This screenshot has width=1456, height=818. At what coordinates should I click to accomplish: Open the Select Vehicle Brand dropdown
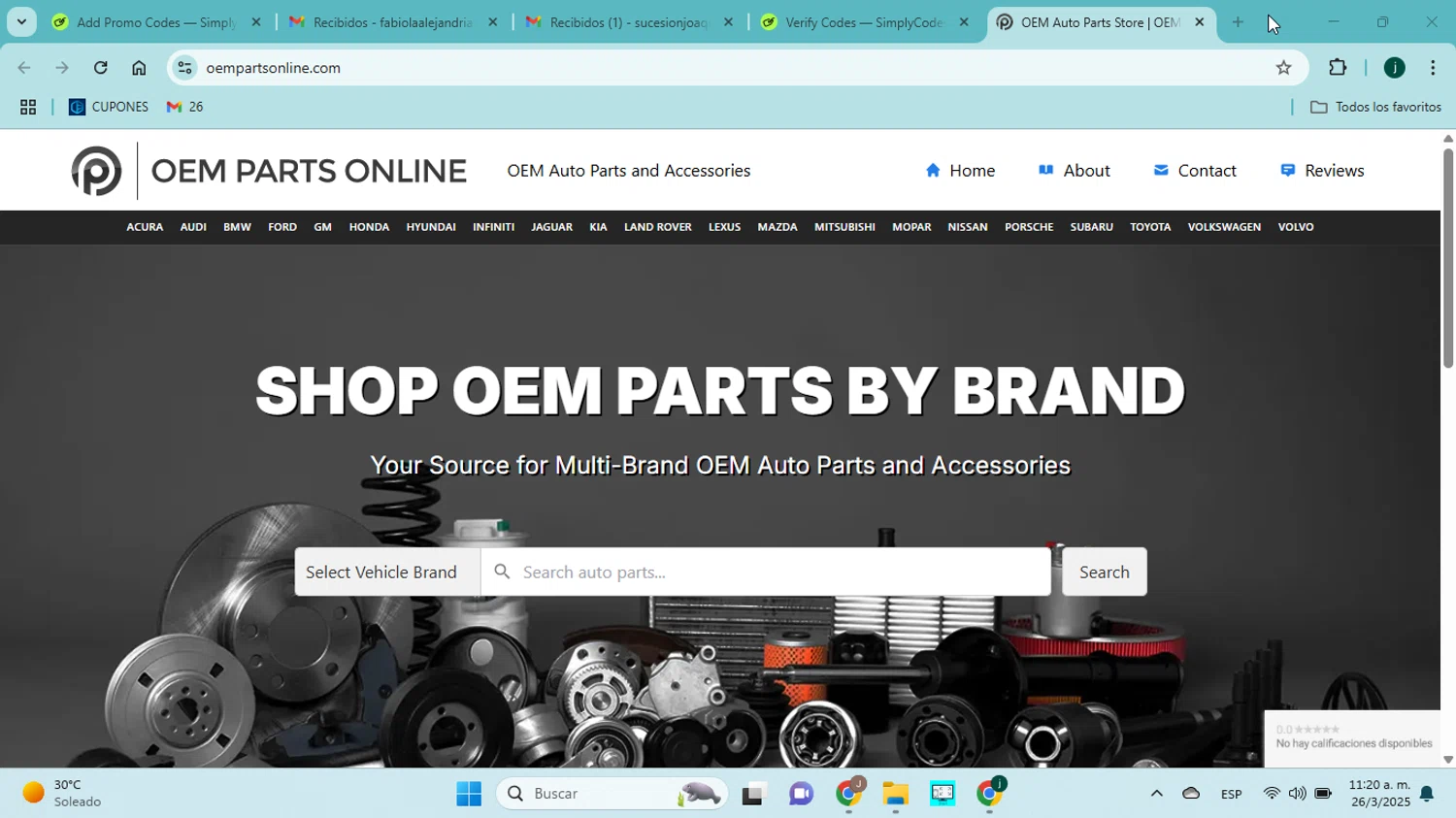pos(387,572)
